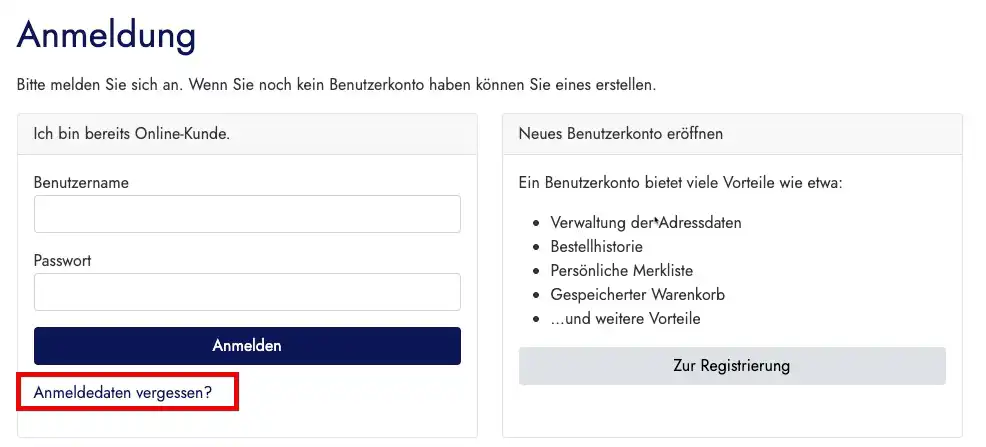This screenshot has width=986, height=447.
Task: Click the Bitte melden Sie sich an sentence
Action: pyautogui.click(x=336, y=85)
